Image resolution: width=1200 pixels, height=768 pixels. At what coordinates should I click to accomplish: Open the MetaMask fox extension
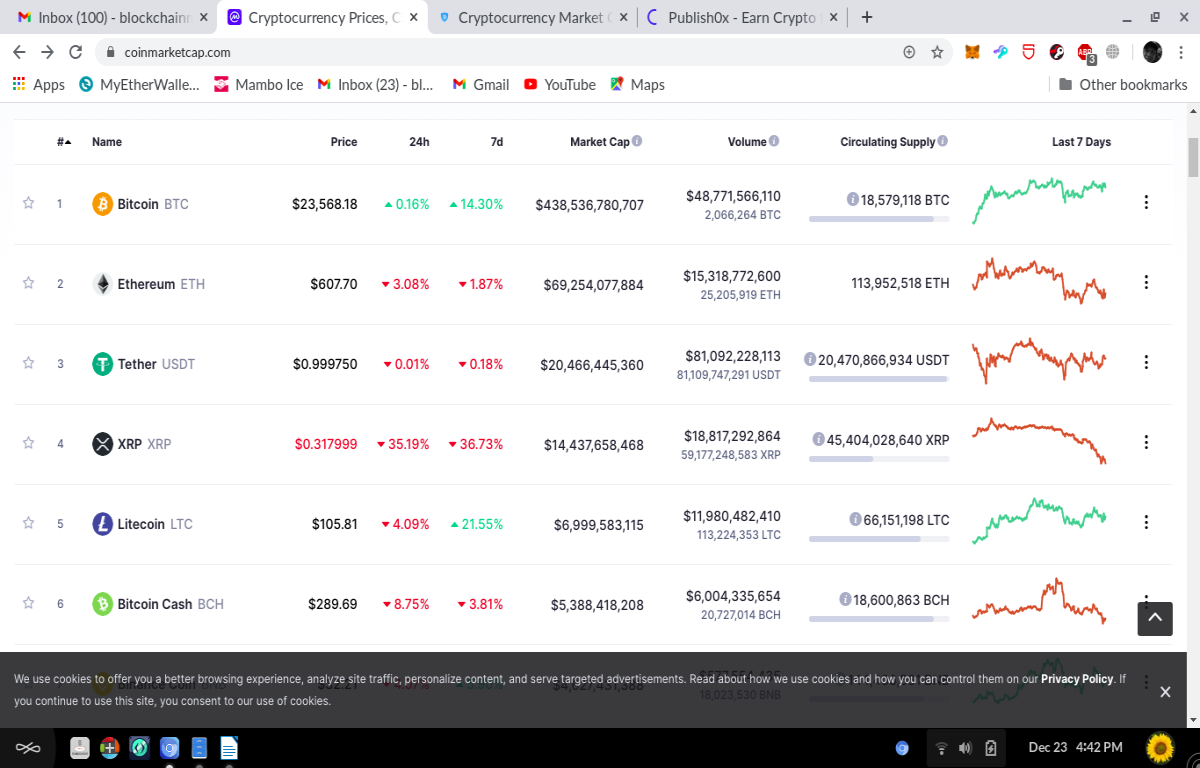pyautogui.click(x=972, y=52)
